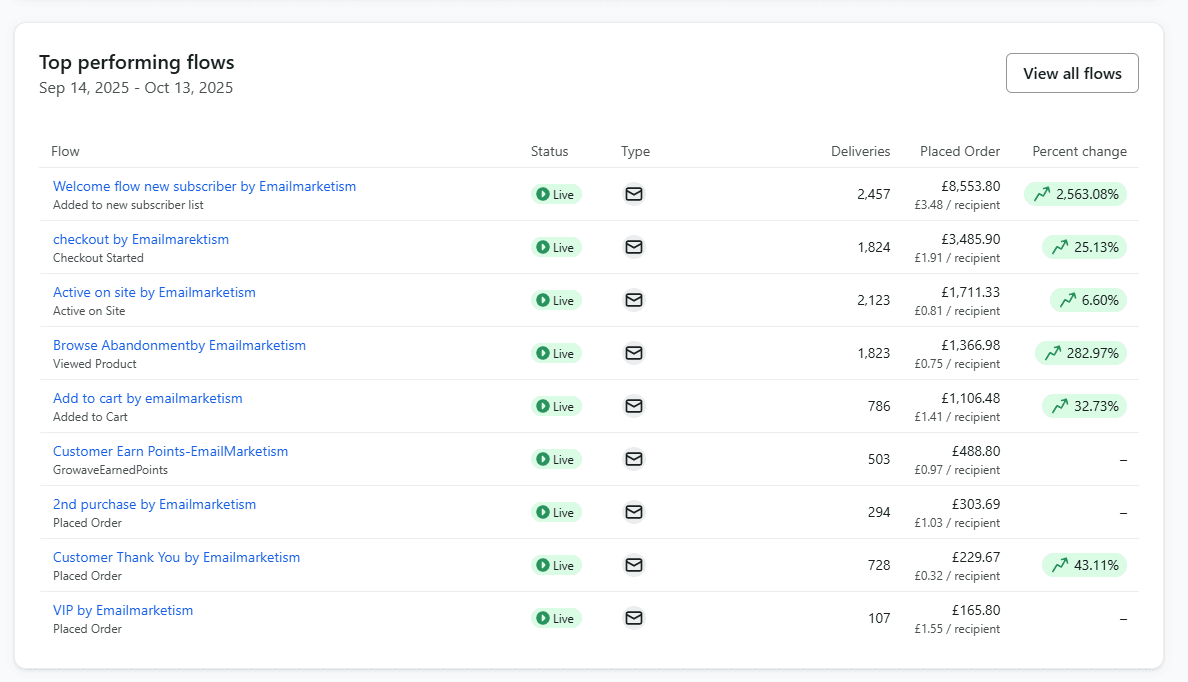Click trend arrow icon beside 43.11% change
Viewport: 1188px width, 682px height.
pos(1059,565)
